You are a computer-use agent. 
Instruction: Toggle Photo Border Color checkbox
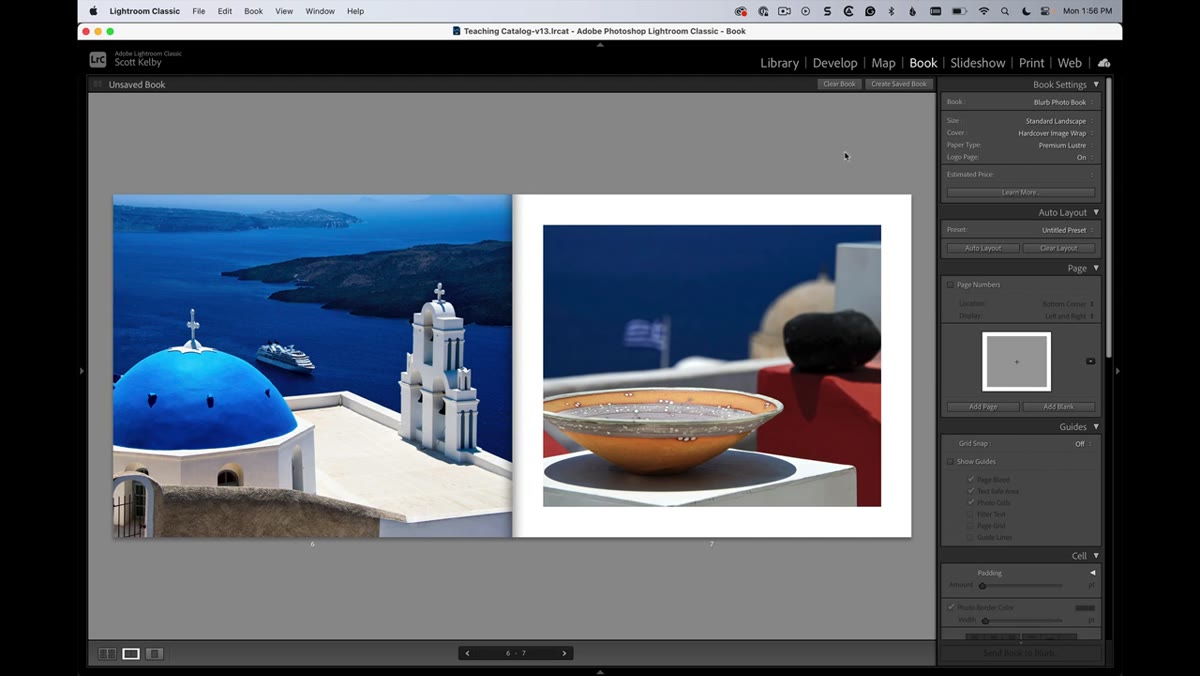950,608
